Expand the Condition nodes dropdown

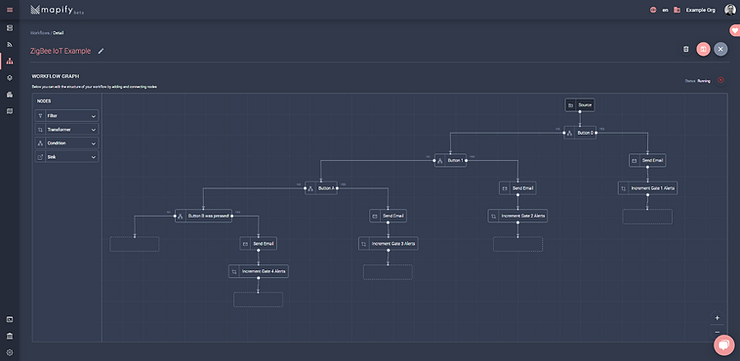pyautogui.click(x=93, y=143)
